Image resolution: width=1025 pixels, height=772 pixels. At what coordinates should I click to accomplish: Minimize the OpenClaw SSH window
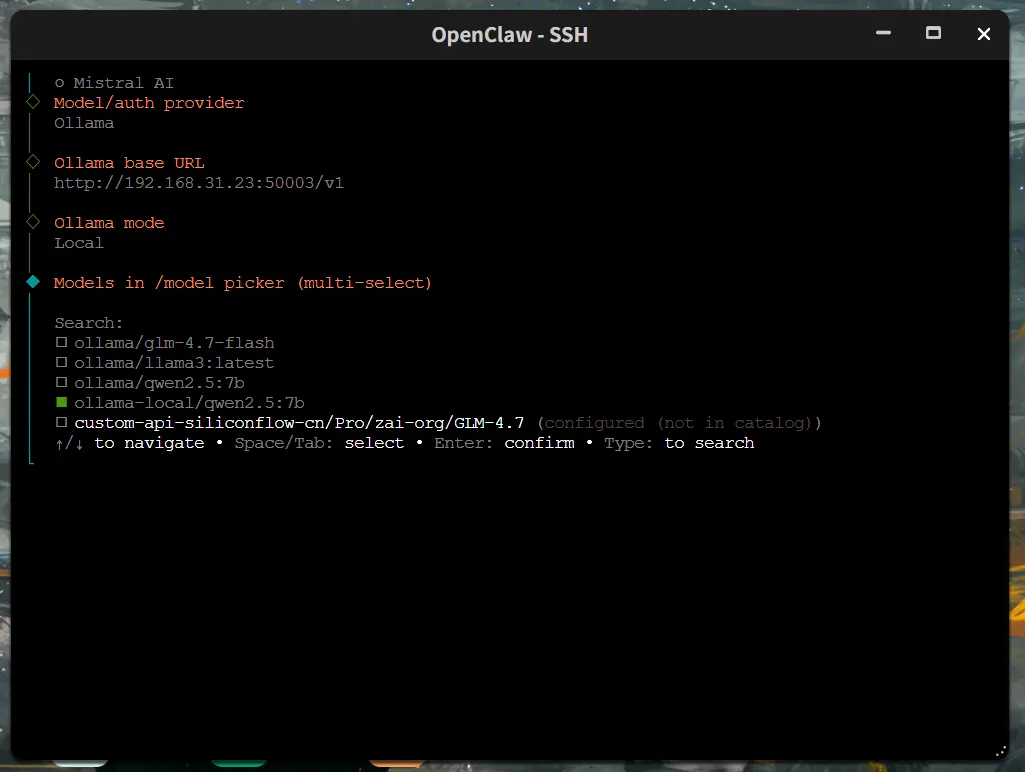[883, 33]
